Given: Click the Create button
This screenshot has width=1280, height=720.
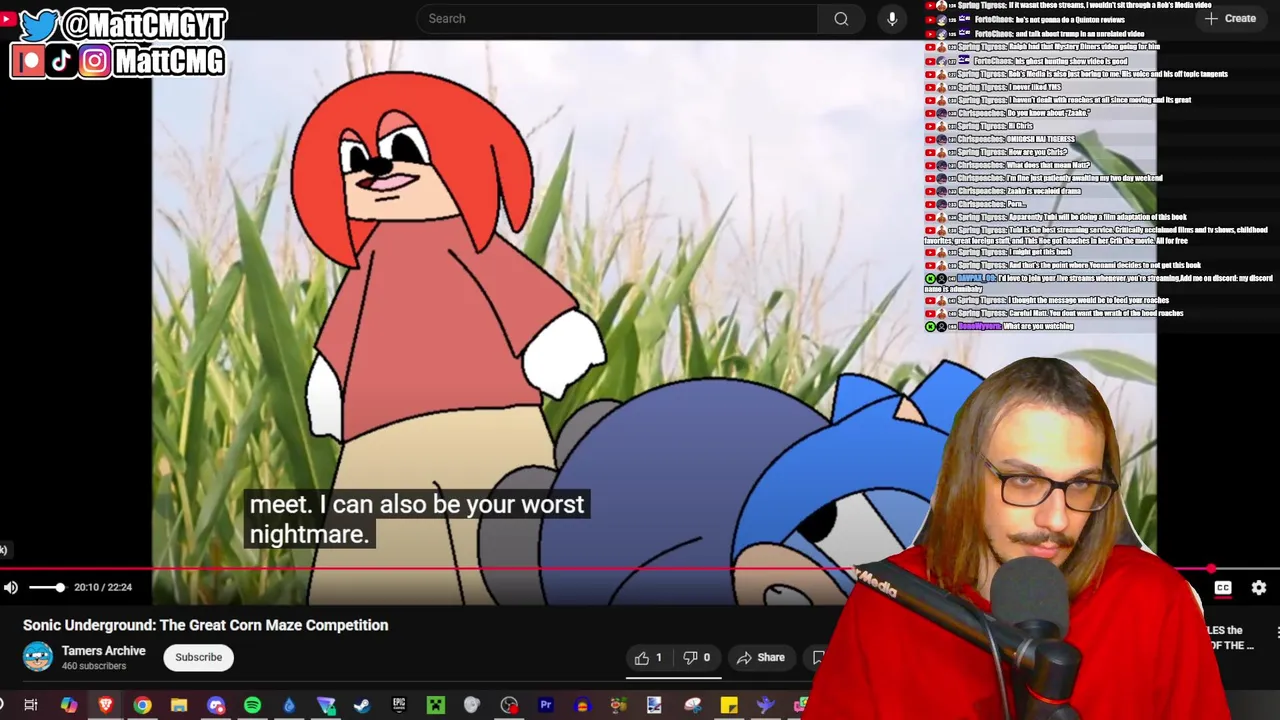Looking at the screenshot, I should coord(1230,18).
